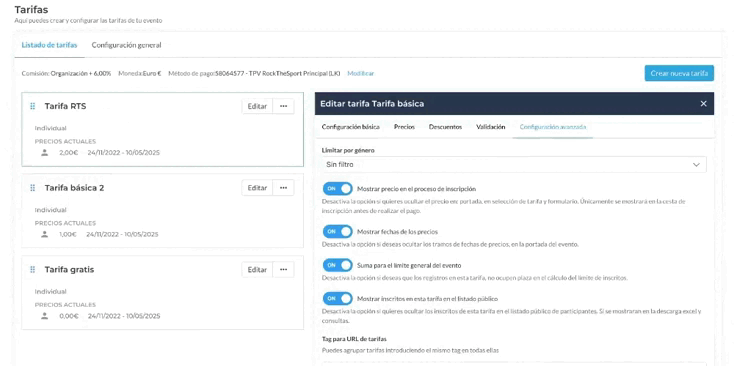The width and height of the screenshot is (734, 366).
Task: Click the Tag para URL de tarifas label
Action: click(x=354, y=338)
